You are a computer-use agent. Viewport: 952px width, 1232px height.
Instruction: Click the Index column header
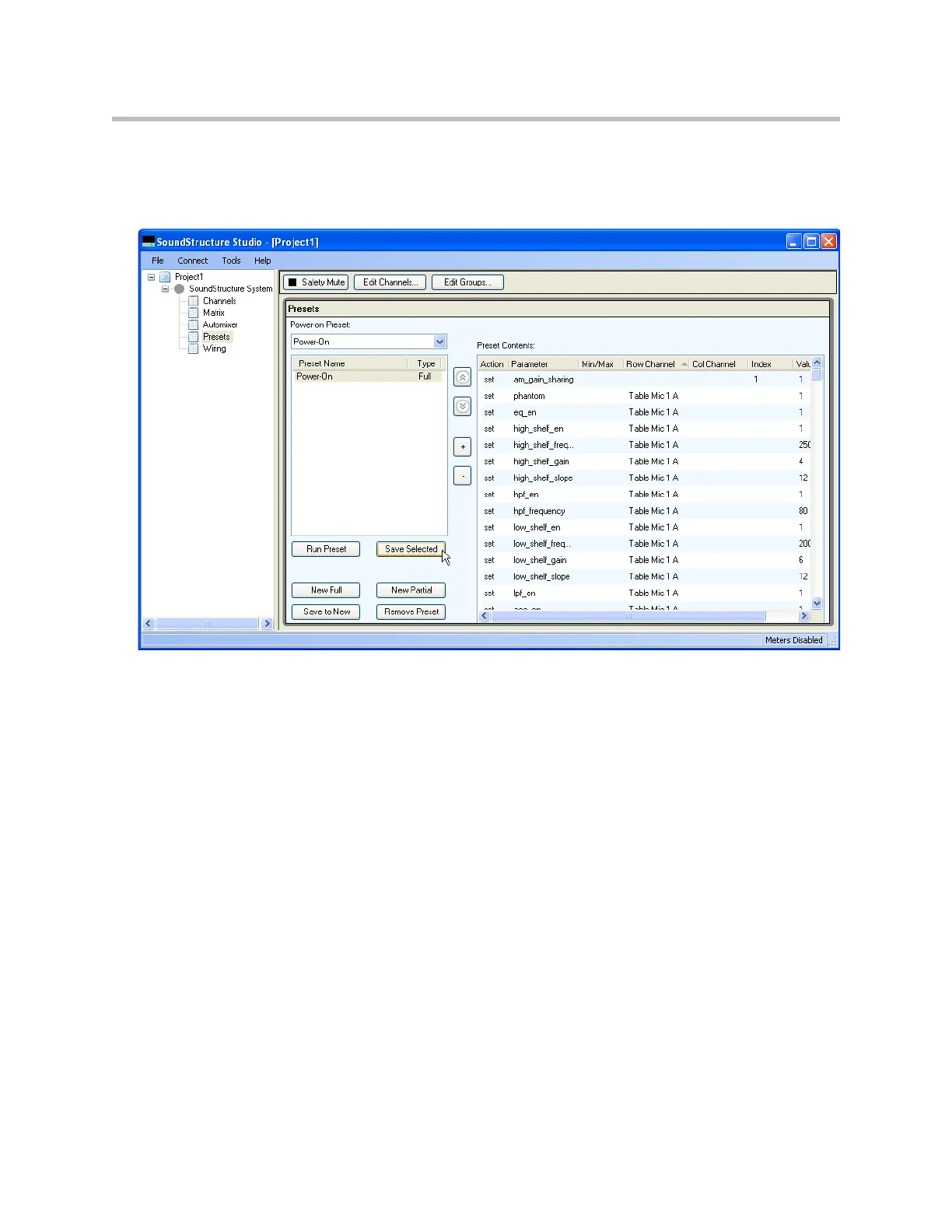coord(770,364)
